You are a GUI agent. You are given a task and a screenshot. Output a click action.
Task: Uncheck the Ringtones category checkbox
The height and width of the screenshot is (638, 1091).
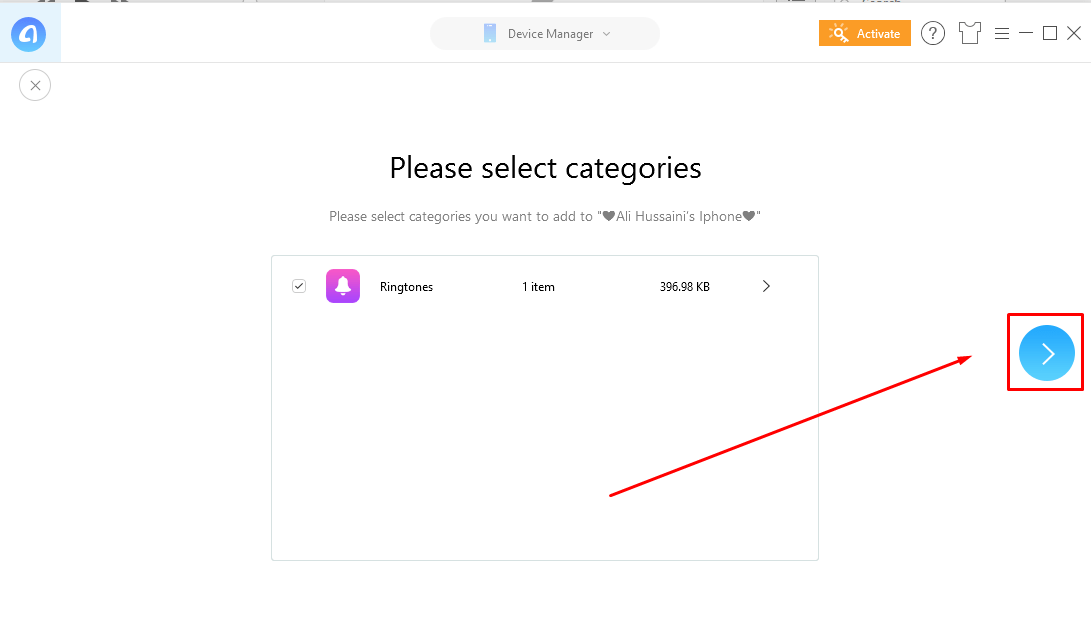coord(299,286)
